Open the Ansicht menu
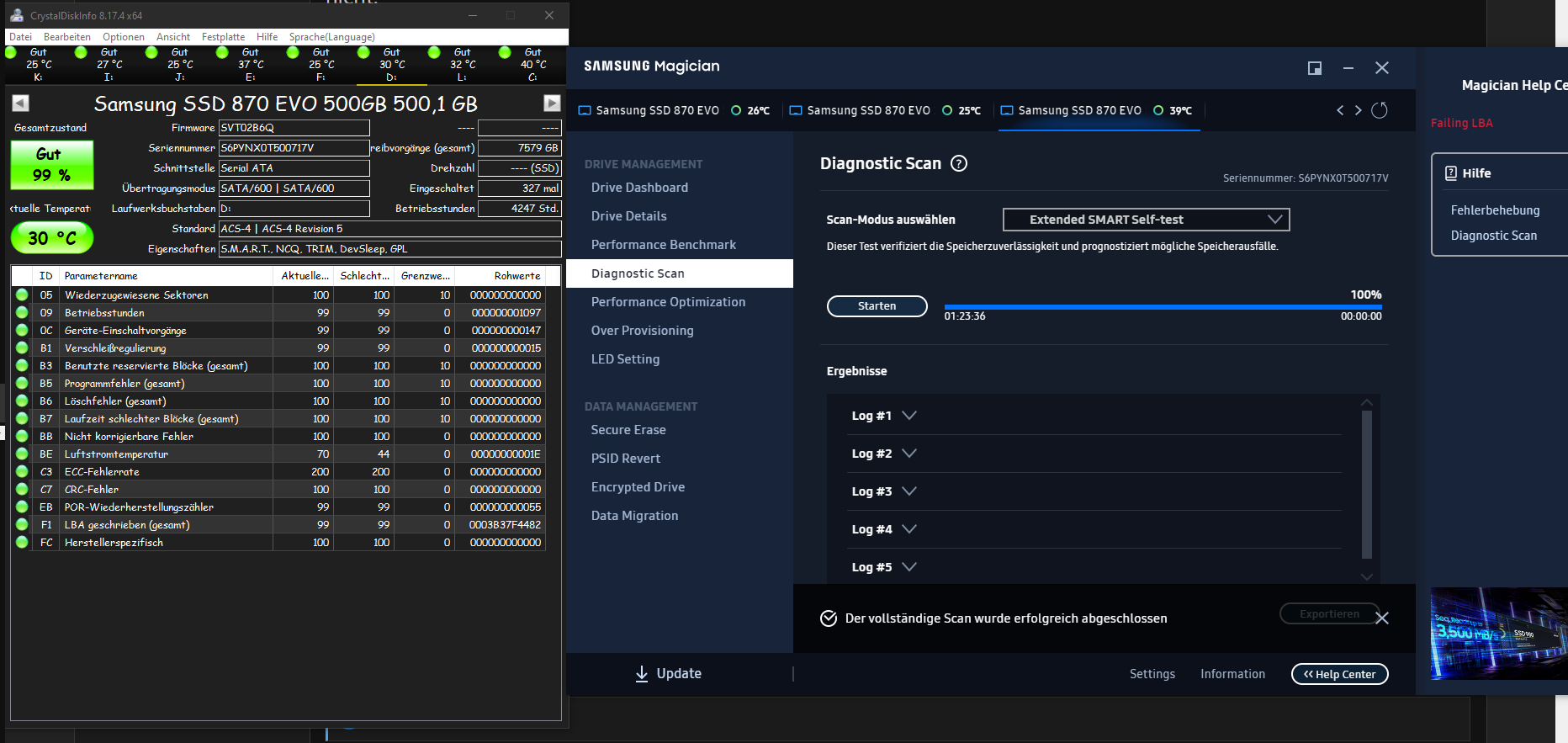Image resolution: width=1568 pixels, height=743 pixels. coord(173,37)
